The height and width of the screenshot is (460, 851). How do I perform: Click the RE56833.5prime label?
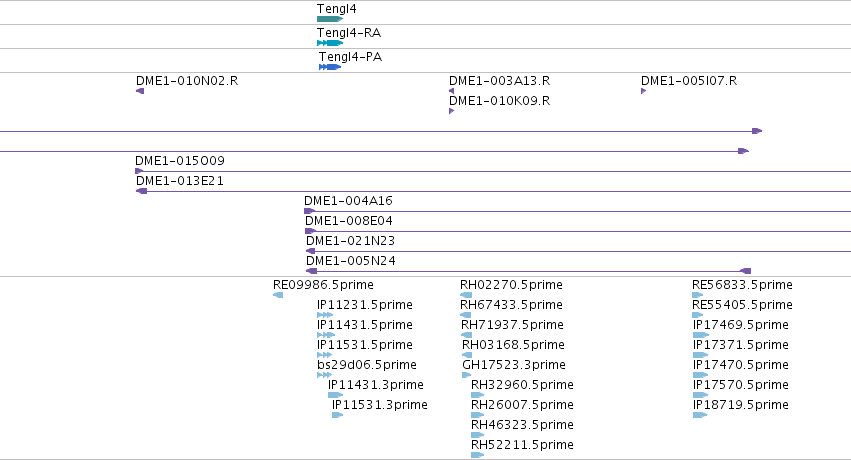tap(742, 285)
